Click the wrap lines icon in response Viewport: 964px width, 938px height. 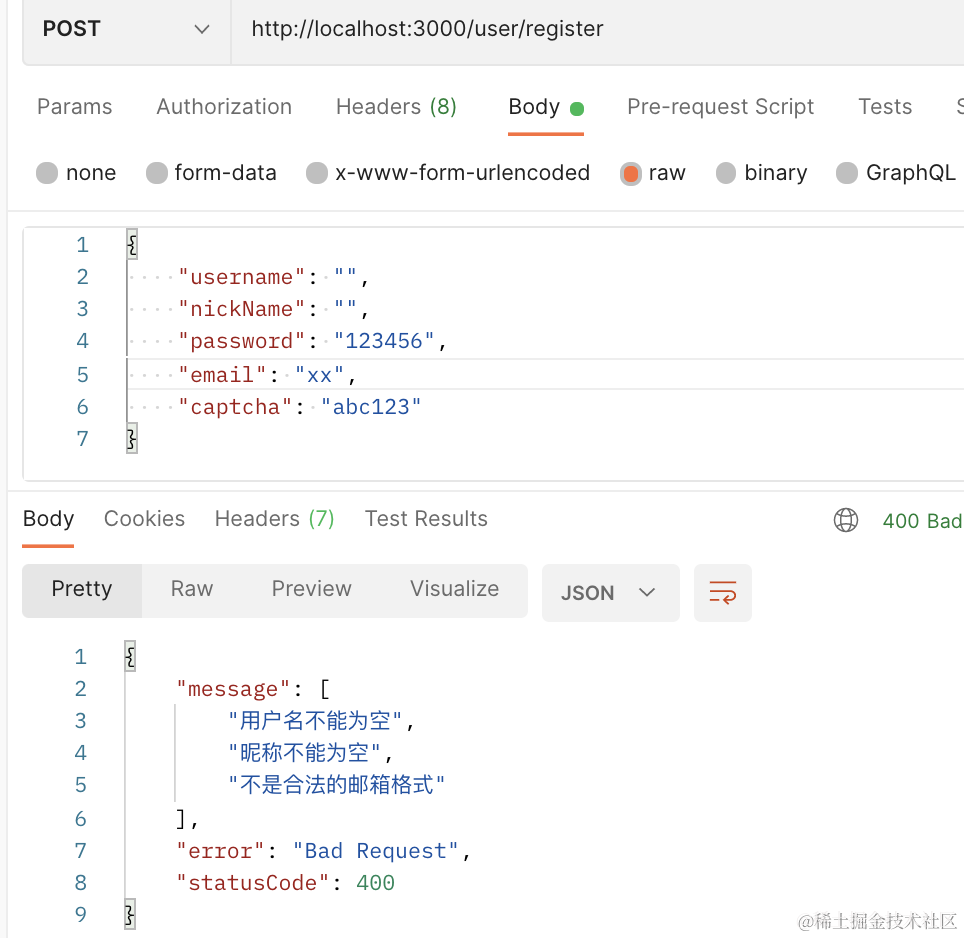coord(722,592)
